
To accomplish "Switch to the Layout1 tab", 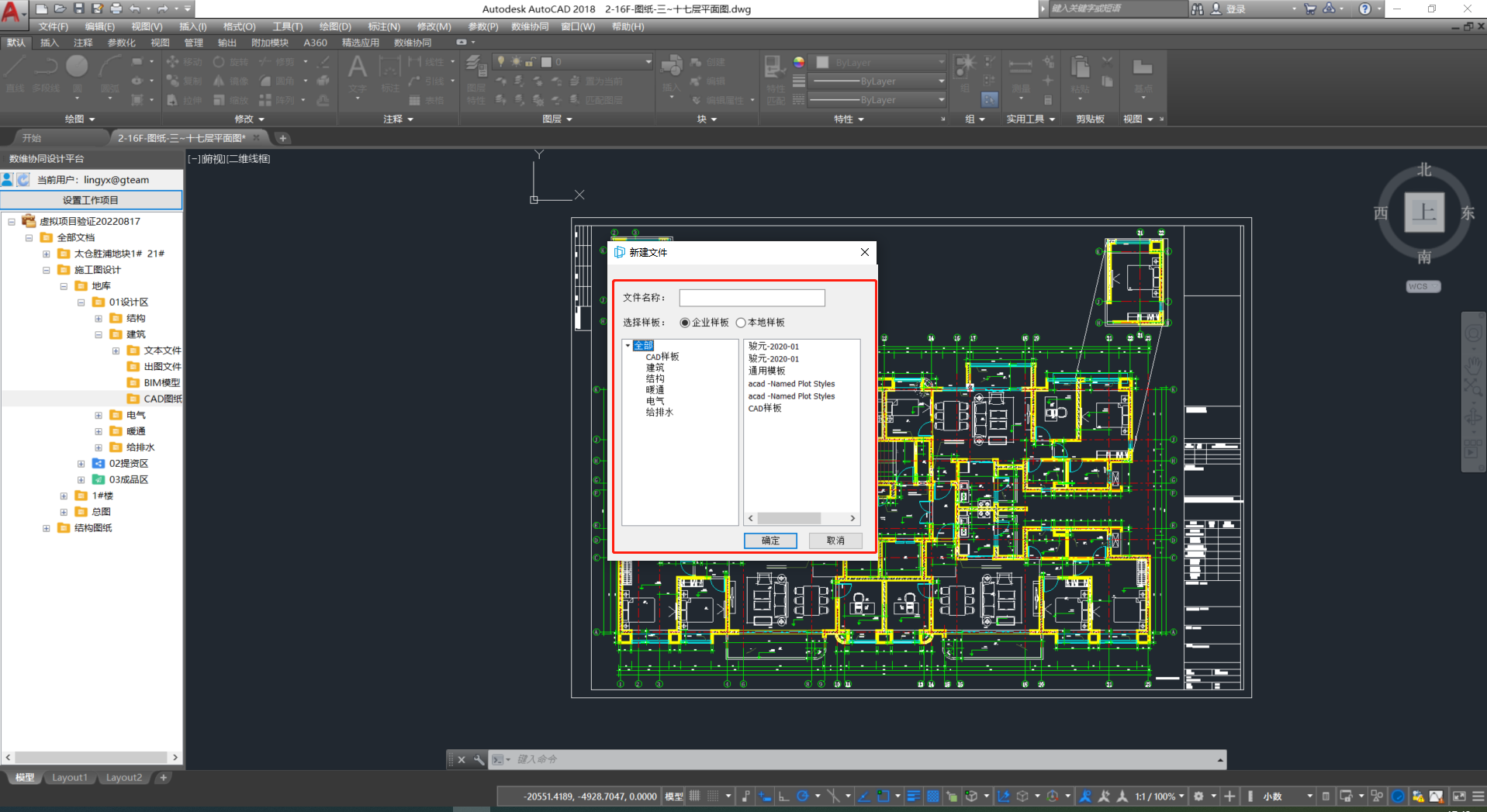I will click(x=70, y=777).
